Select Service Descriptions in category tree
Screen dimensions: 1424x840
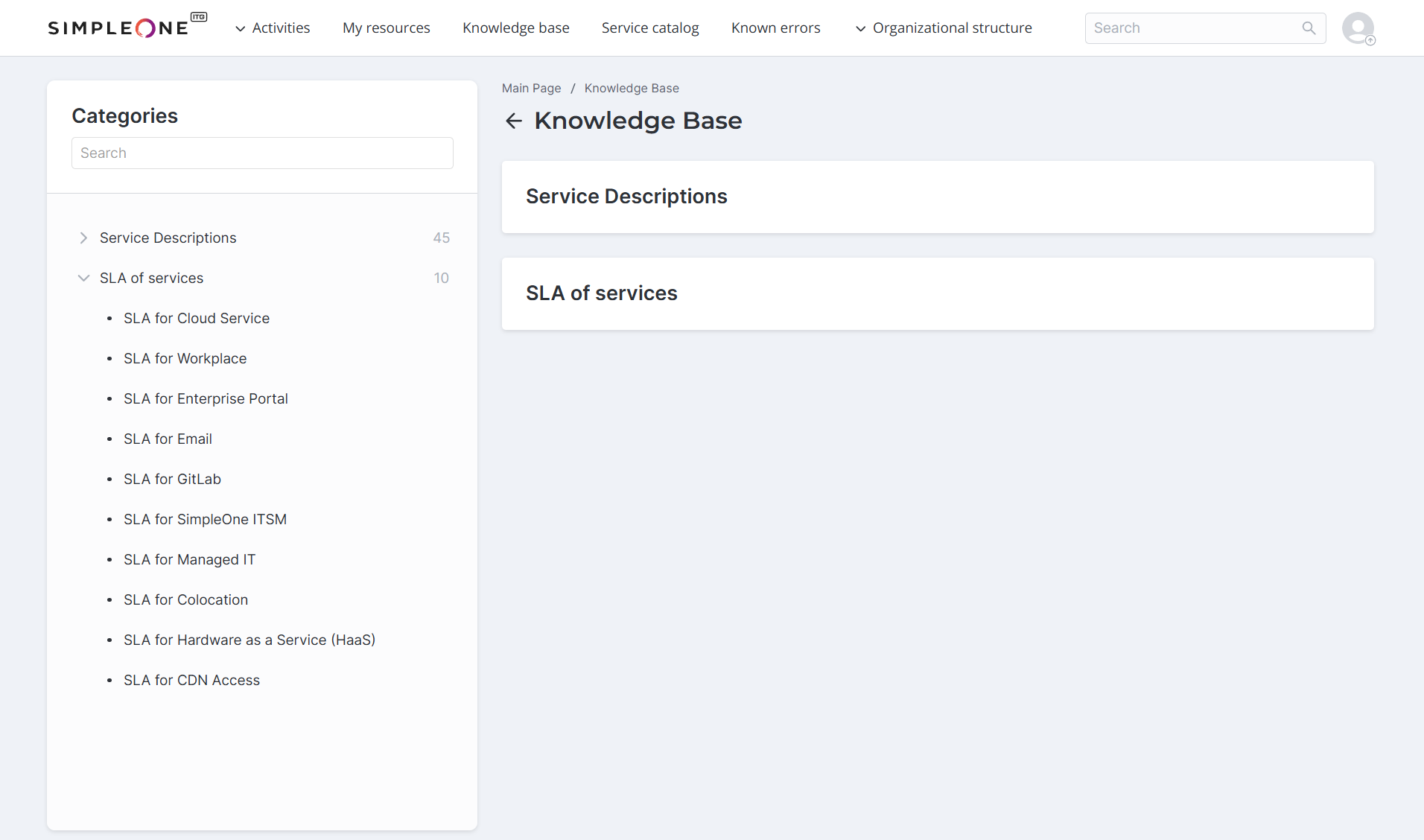(x=168, y=238)
